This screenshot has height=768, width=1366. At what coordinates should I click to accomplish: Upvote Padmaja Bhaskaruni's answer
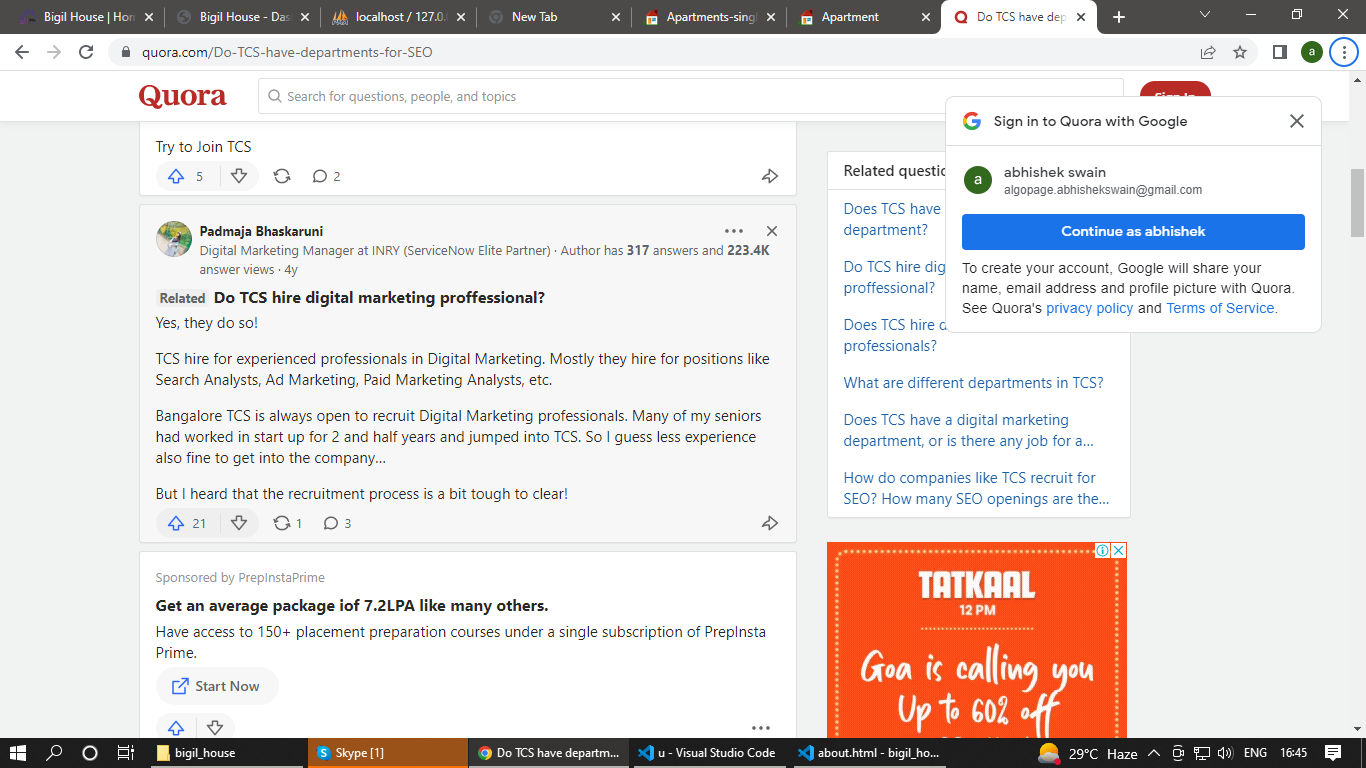[x=177, y=523]
